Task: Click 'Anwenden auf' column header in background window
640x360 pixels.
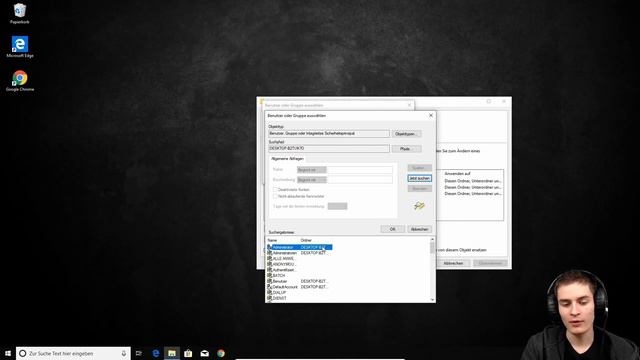Action: 457,173
